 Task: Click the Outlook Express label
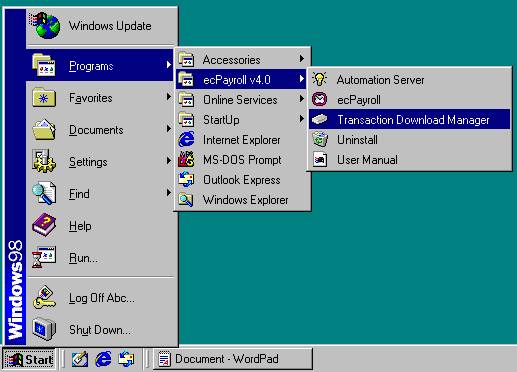(x=242, y=180)
